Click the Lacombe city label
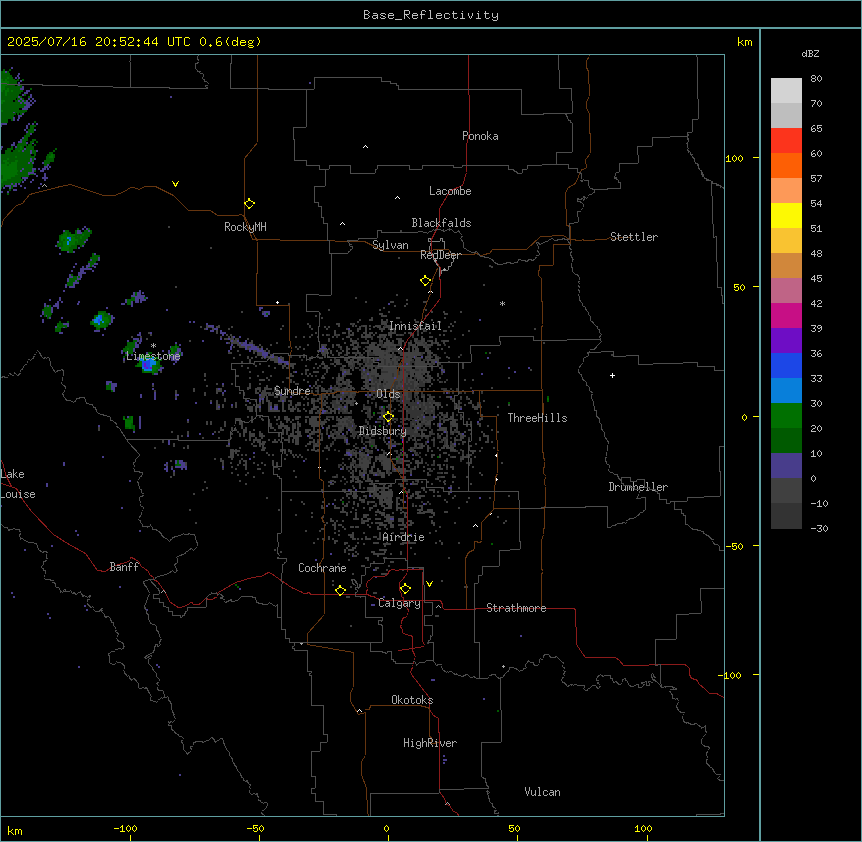This screenshot has height=842, width=862. pos(450,191)
